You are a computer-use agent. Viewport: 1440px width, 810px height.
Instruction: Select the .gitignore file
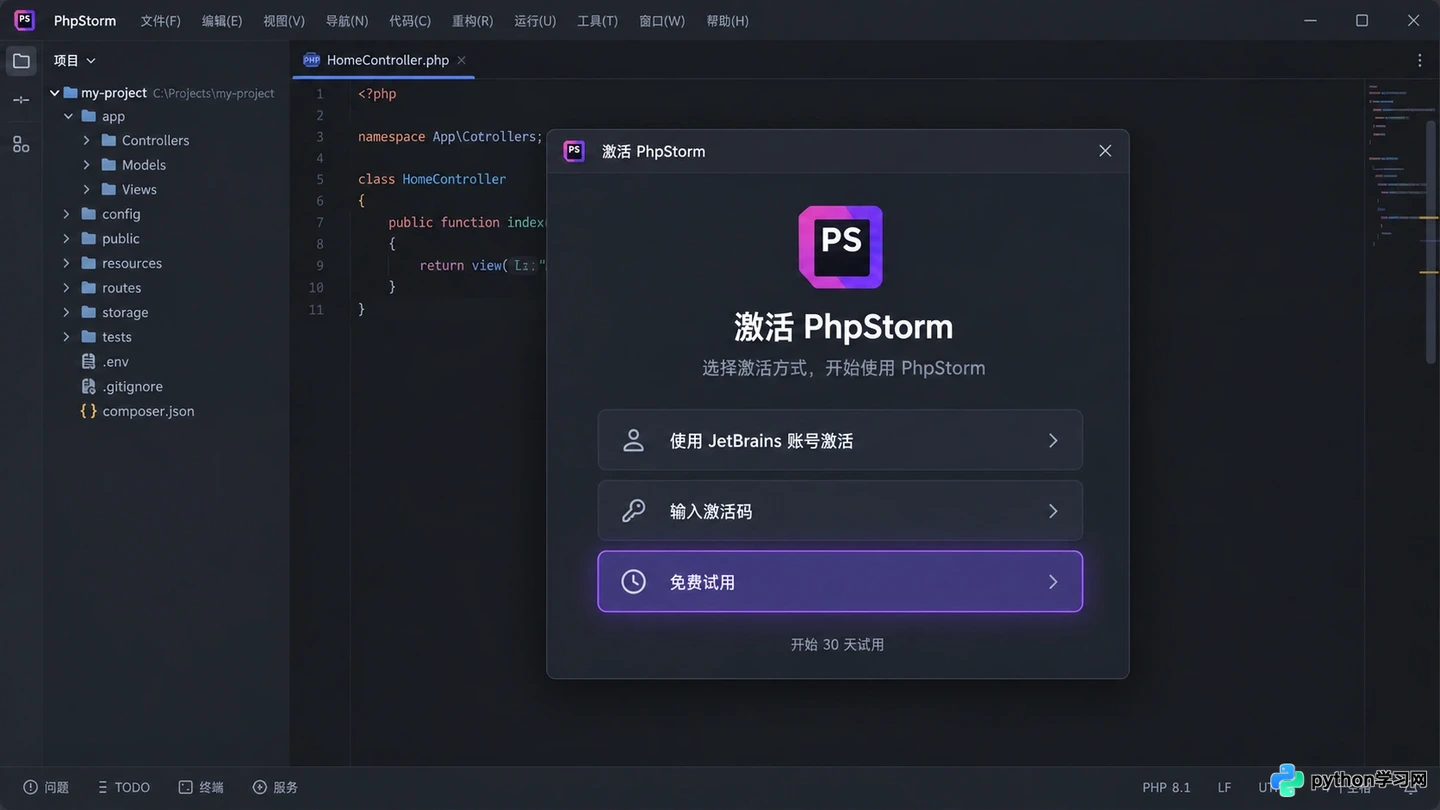(x=132, y=386)
